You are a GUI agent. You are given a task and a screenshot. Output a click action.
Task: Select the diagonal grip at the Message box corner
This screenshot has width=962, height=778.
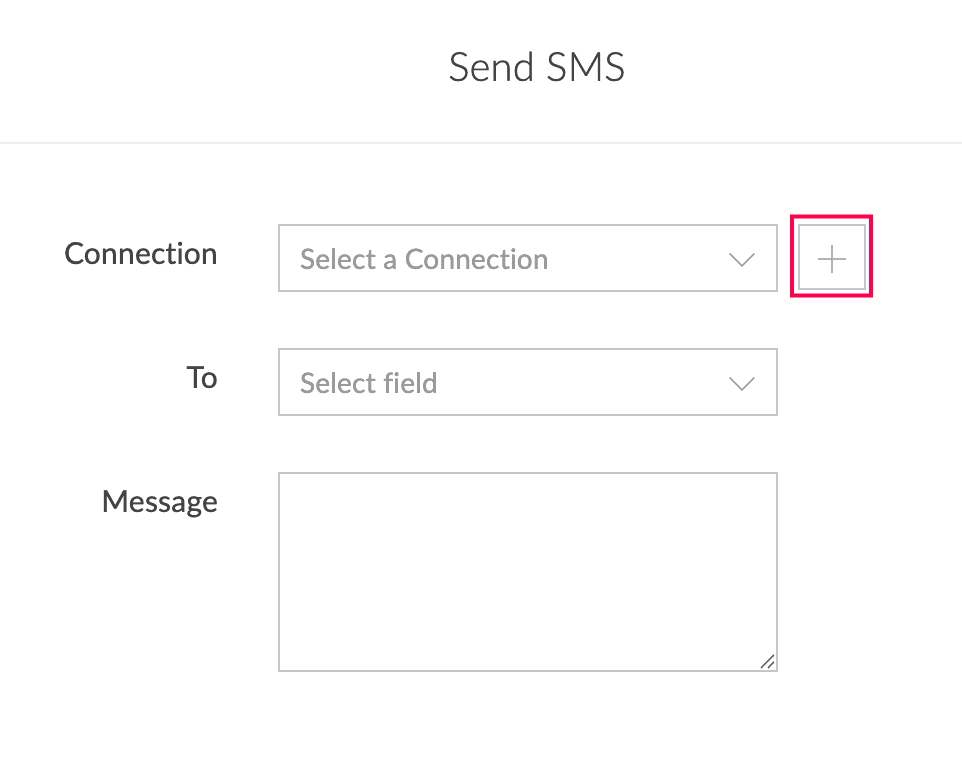coord(767,661)
